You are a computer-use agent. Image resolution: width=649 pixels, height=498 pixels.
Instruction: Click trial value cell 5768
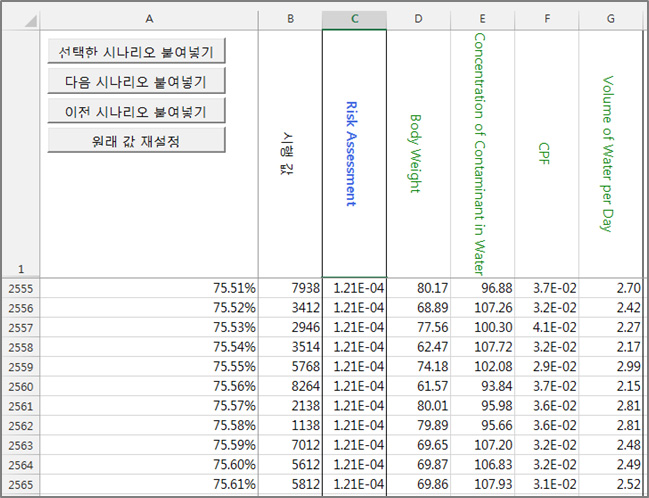290,366
